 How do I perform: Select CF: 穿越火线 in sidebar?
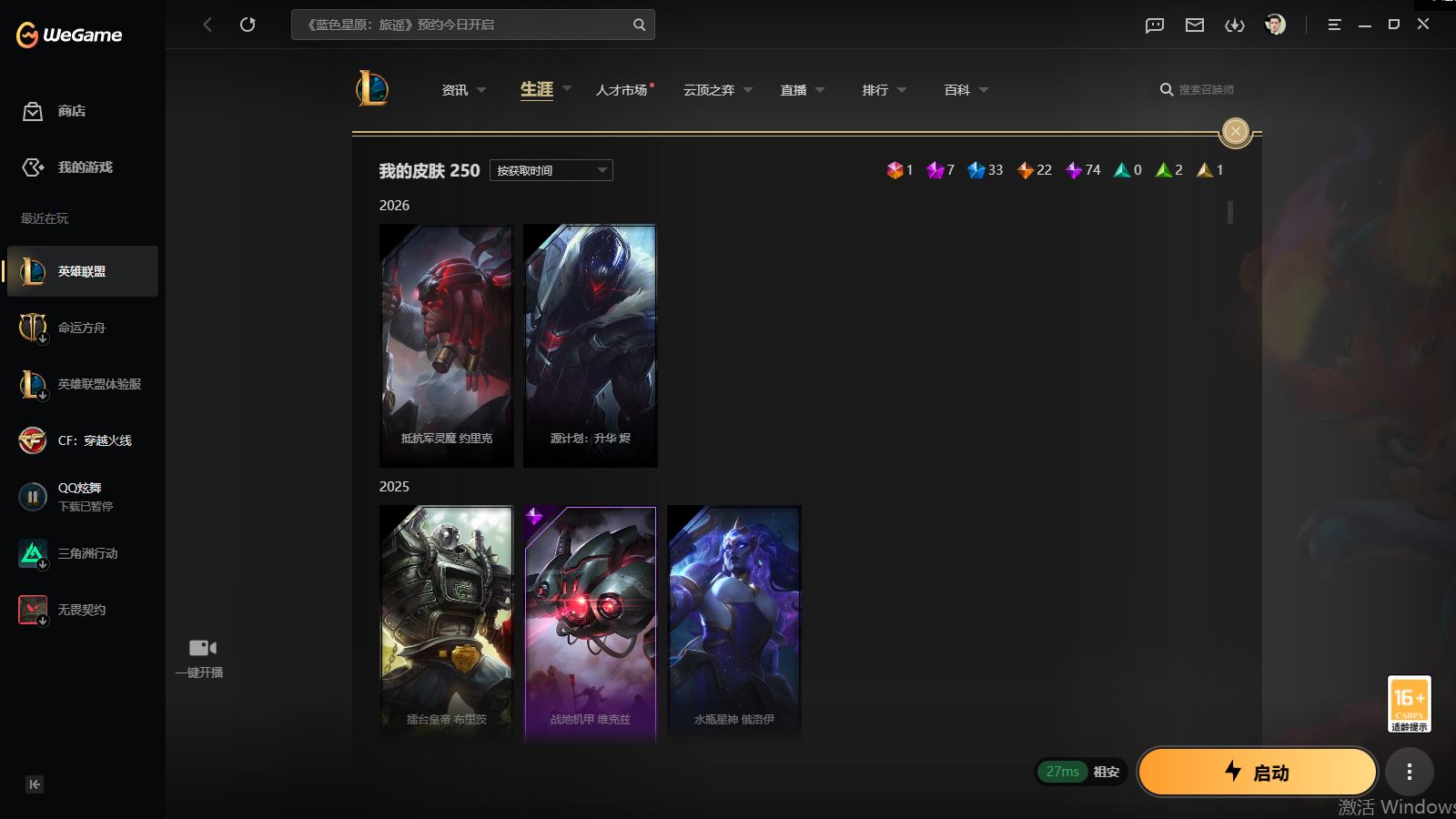83,440
